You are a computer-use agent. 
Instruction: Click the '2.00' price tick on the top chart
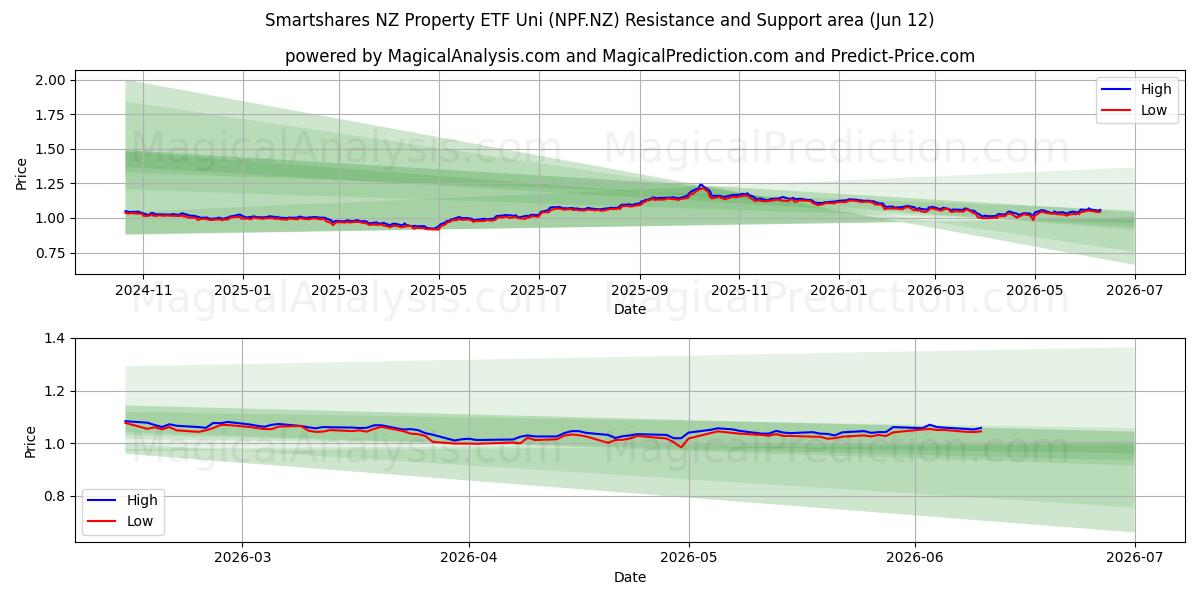(50, 80)
